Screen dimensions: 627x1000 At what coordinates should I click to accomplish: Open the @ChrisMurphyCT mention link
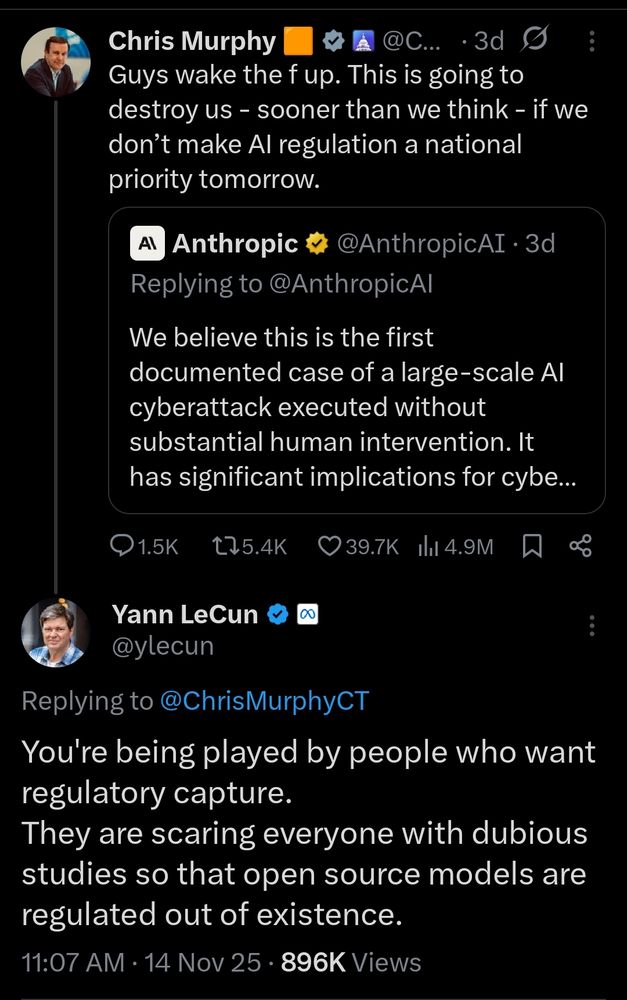264,701
